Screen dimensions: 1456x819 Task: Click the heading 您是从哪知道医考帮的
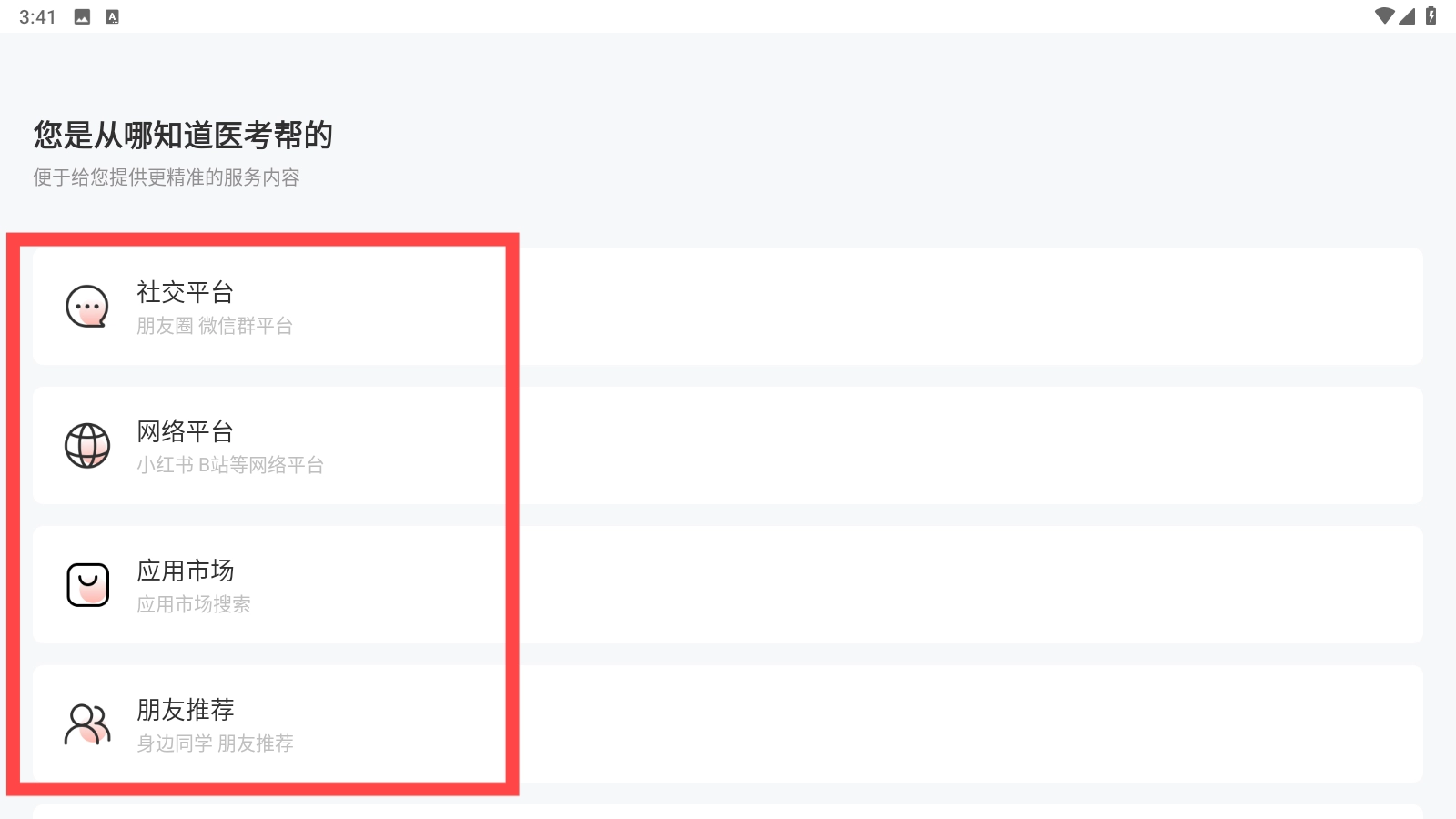click(x=183, y=136)
